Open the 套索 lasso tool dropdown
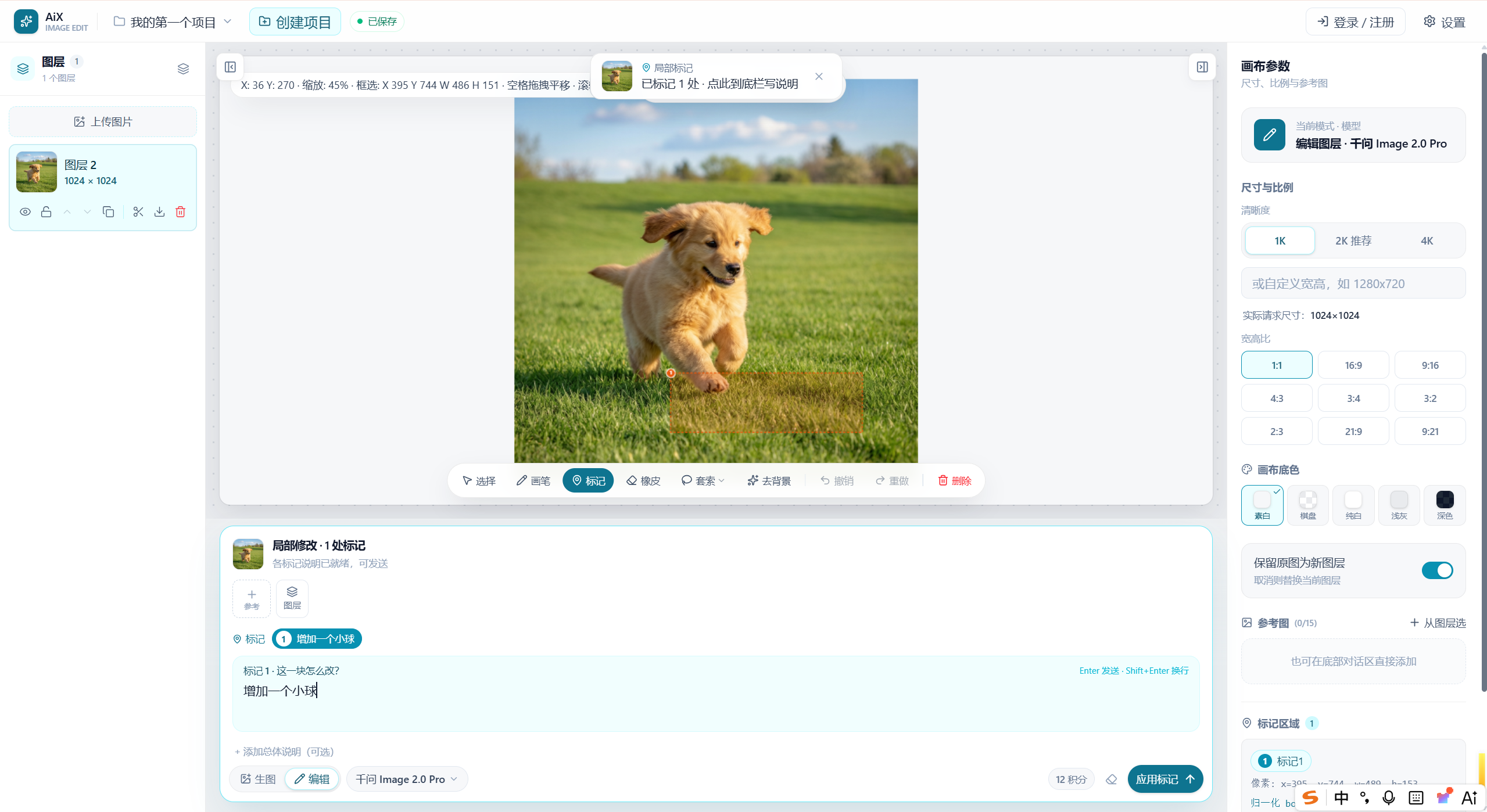This screenshot has width=1487, height=812. point(703,481)
